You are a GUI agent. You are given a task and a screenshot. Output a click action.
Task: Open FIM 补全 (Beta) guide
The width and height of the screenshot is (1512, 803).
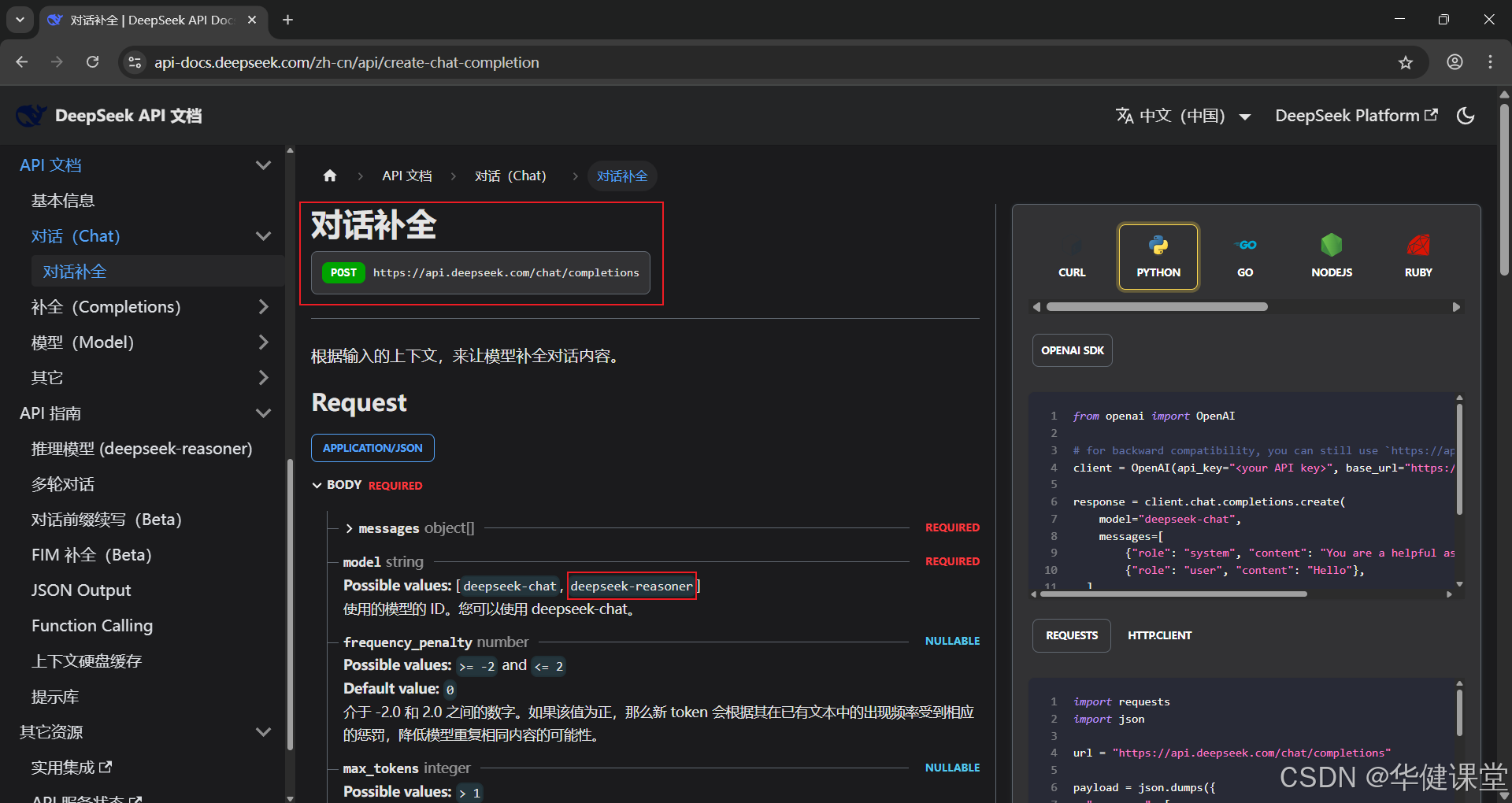coord(91,555)
